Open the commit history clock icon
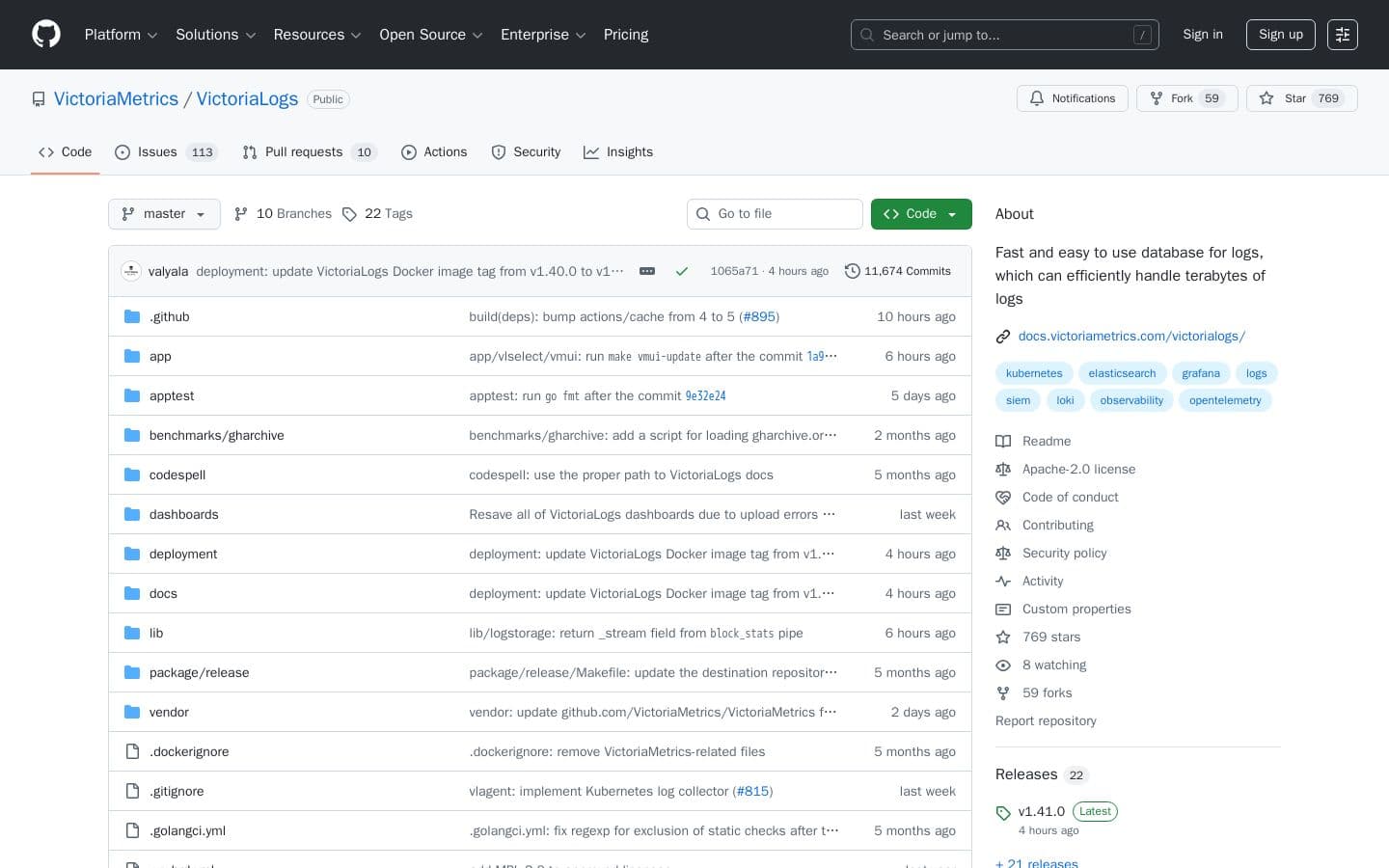The height and width of the screenshot is (868, 1389). (853, 271)
